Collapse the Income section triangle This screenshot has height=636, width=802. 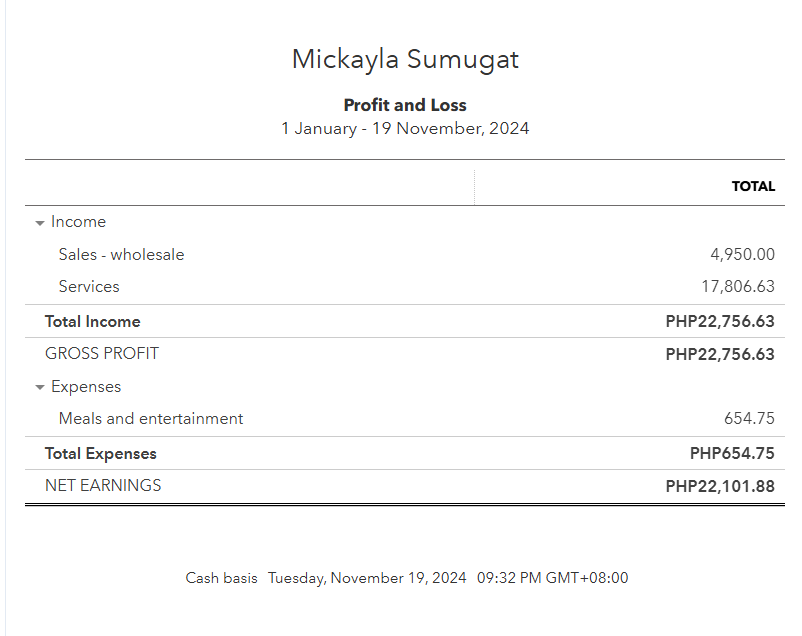coord(40,223)
